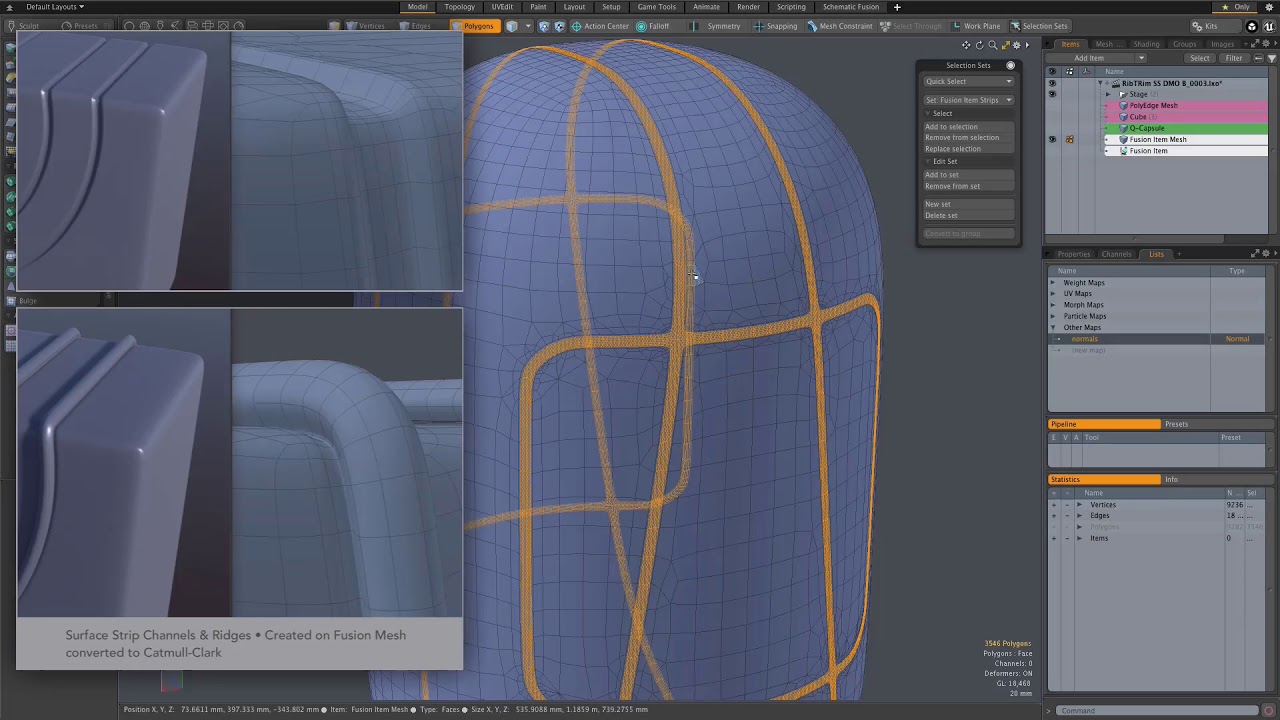Expand UV Maps list
Viewport: 1280px width, 720px height.
(x=1052, y=294)
